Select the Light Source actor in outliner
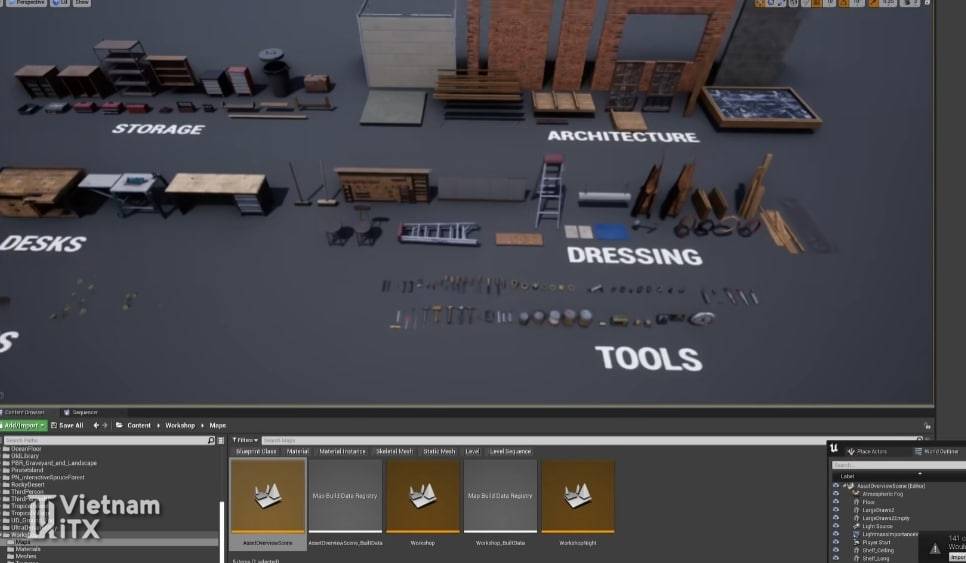 click(877, 526)
